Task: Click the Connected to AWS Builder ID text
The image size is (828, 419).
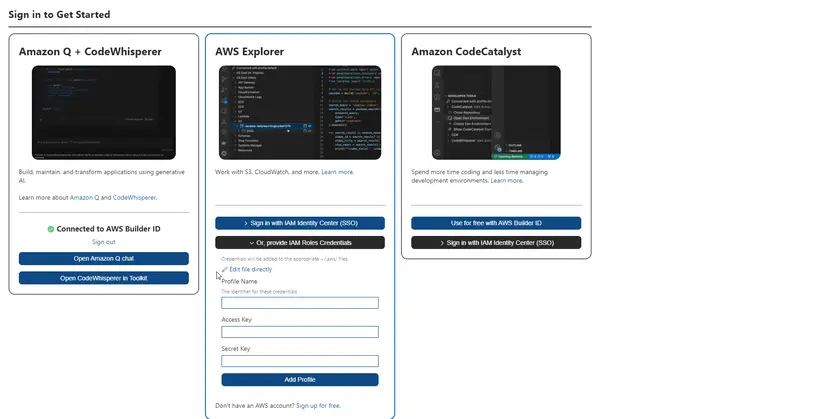Action: click(108, 229)
